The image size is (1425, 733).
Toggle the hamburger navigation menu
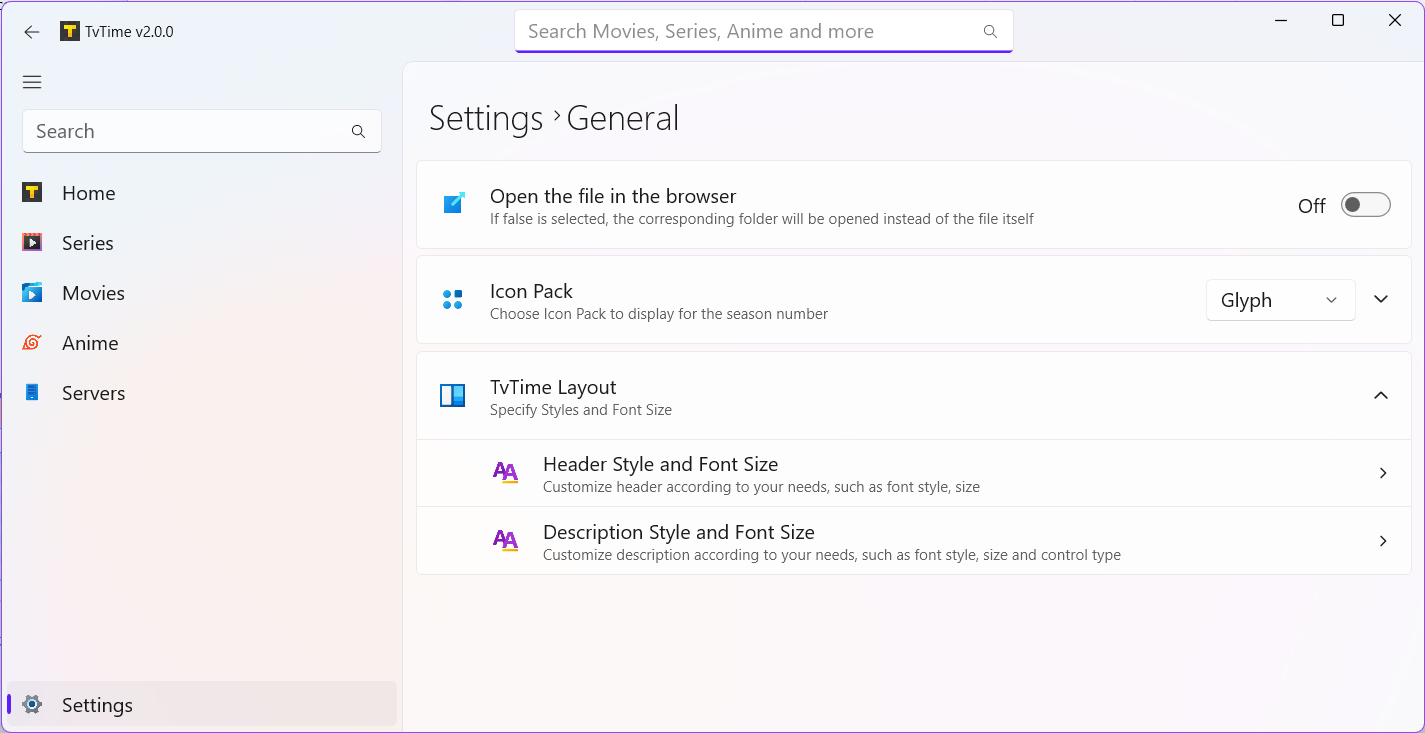(x=32, y=82)
